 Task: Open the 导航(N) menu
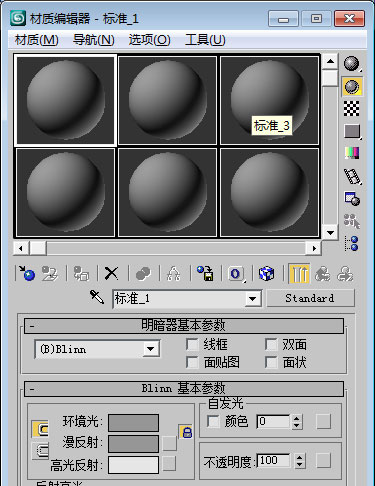(94, 40)
